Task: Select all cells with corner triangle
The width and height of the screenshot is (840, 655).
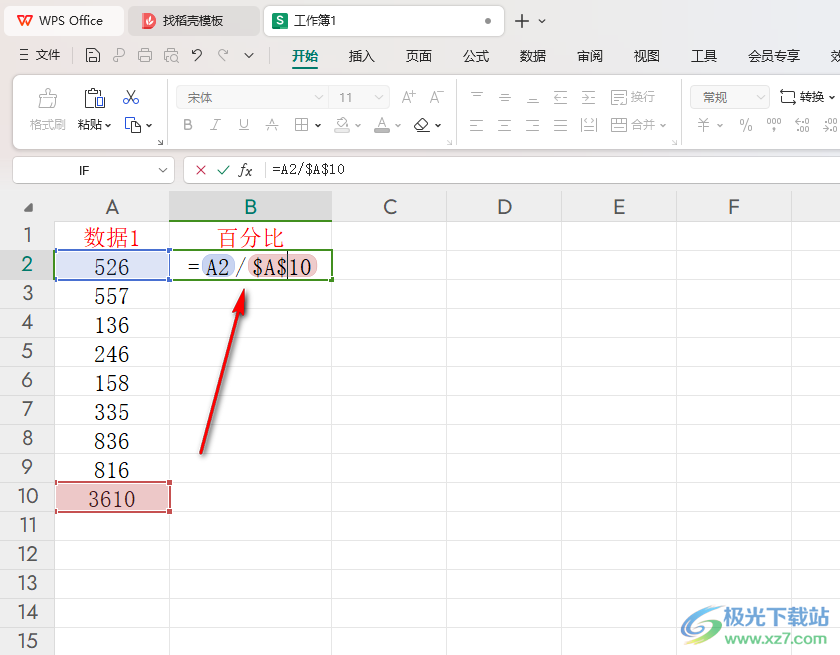Action: [x=28, y=207]
